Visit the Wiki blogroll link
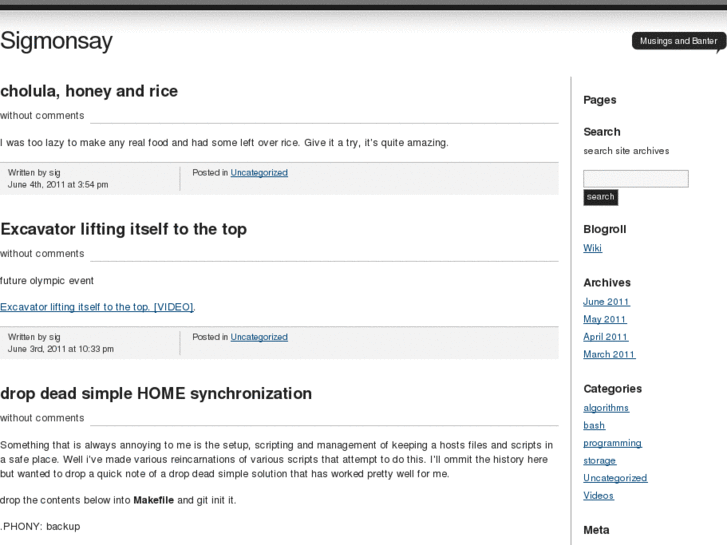727x545 pixels. coord(593,248)
